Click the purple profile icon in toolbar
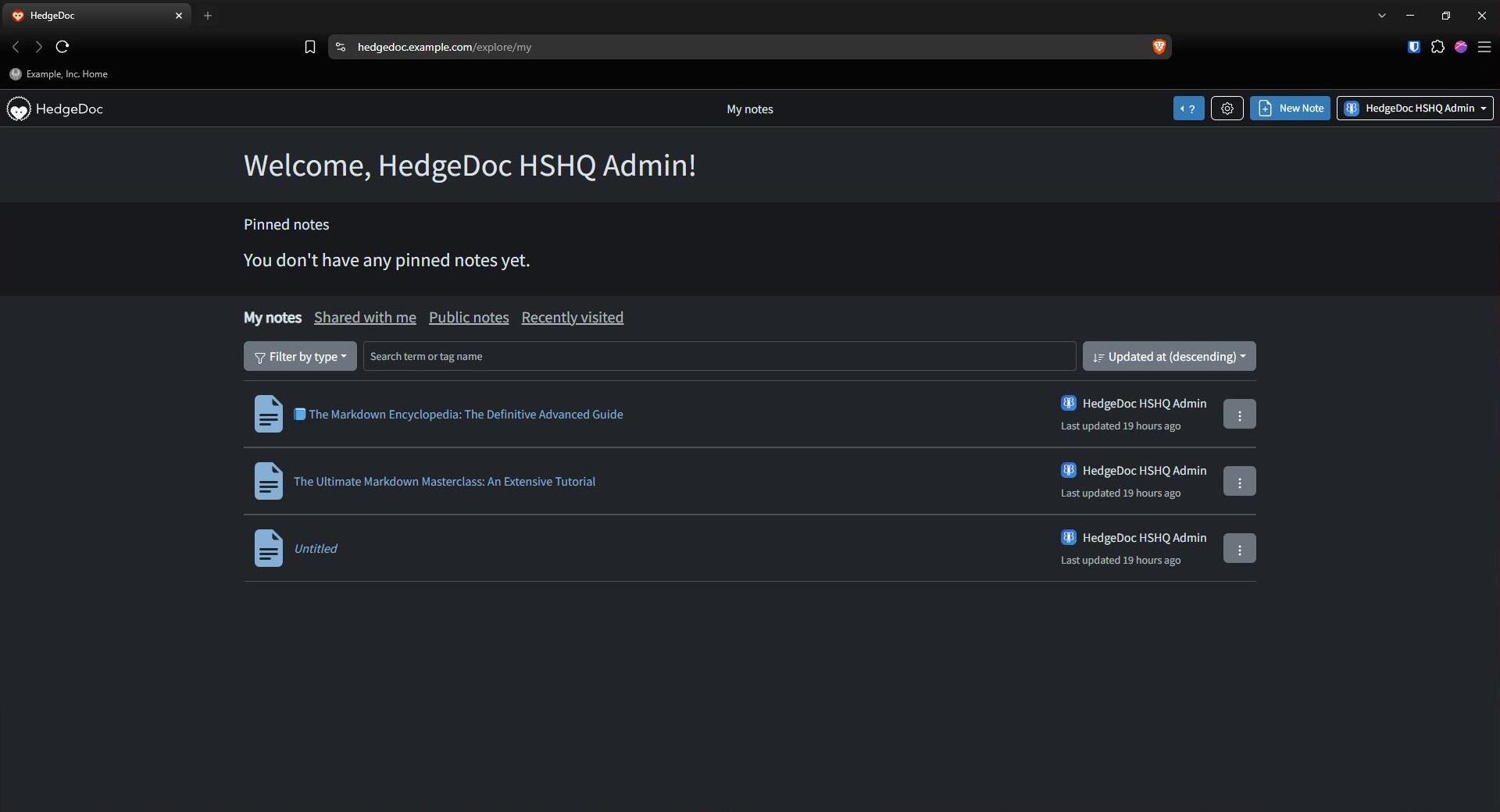This screenshot has height=812, width=1500. click(x=1461, y=47)
